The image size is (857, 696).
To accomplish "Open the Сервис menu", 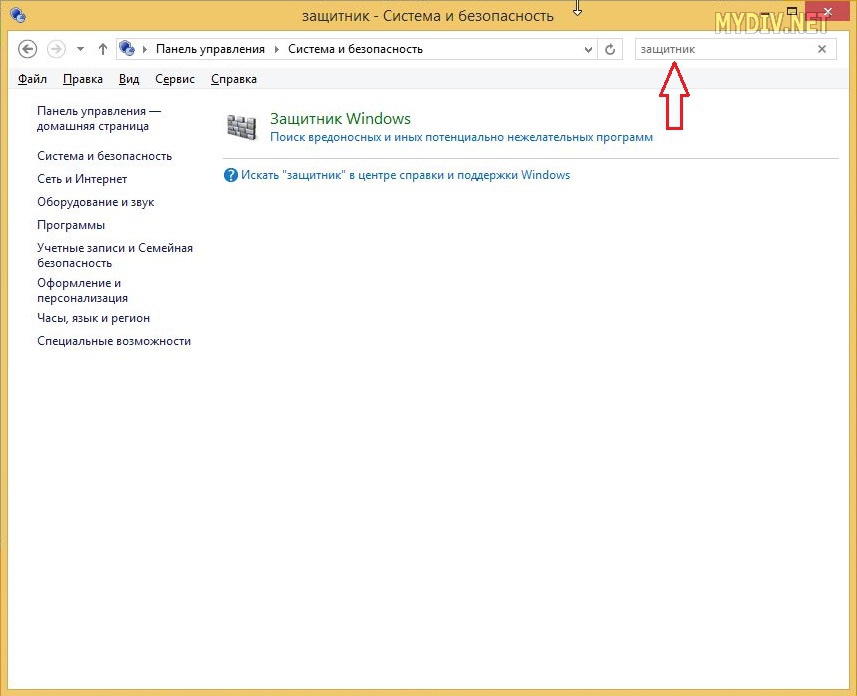I will point(175,79).
